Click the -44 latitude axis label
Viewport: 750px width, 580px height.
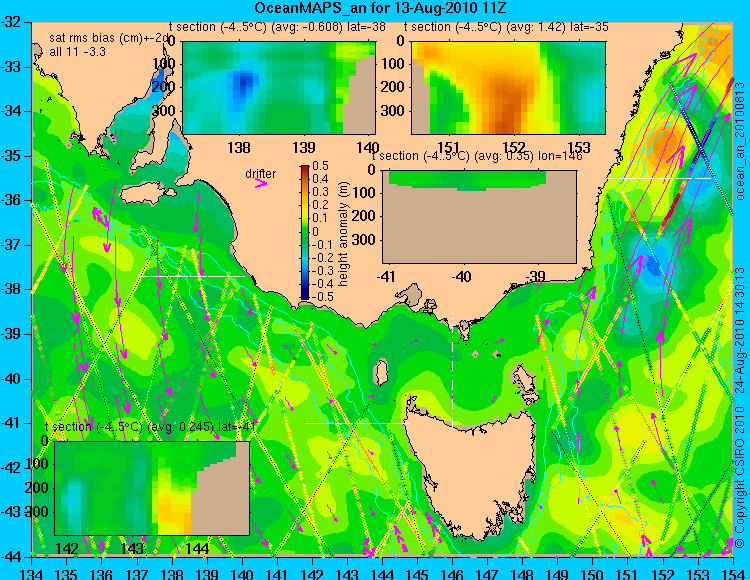(x=11, y=557)
